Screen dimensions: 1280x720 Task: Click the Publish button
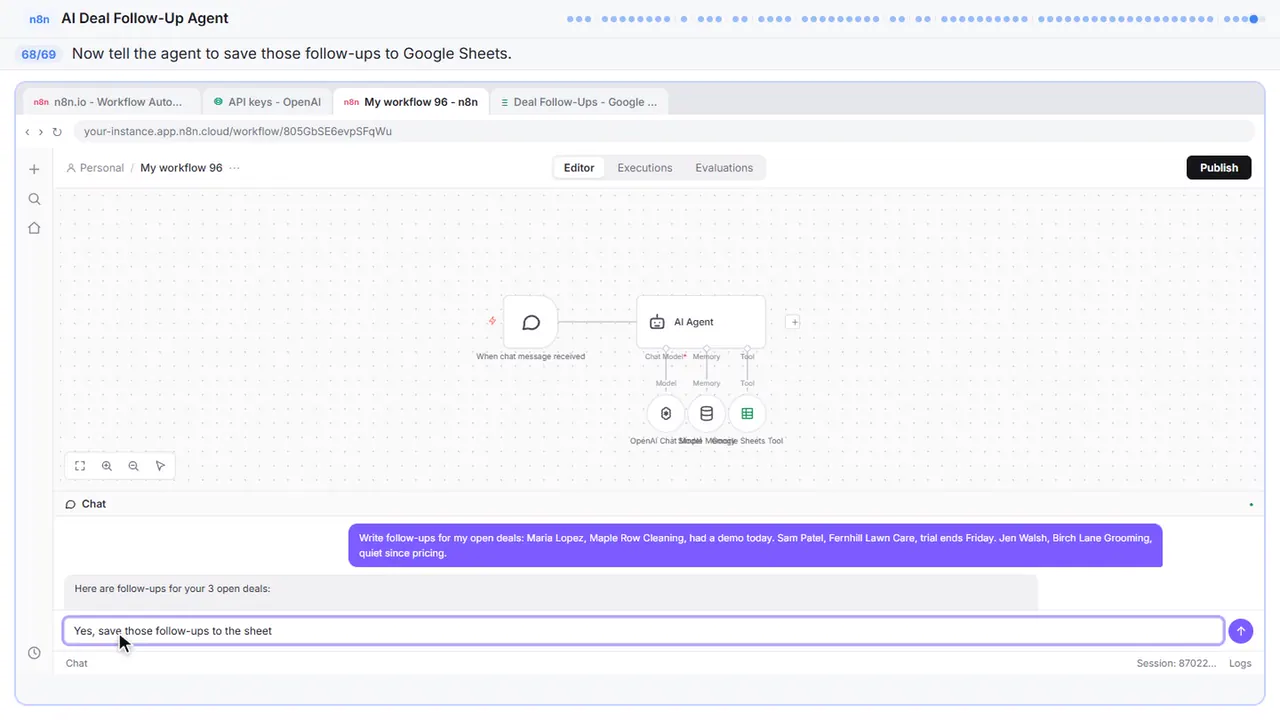pos(1219,168)
